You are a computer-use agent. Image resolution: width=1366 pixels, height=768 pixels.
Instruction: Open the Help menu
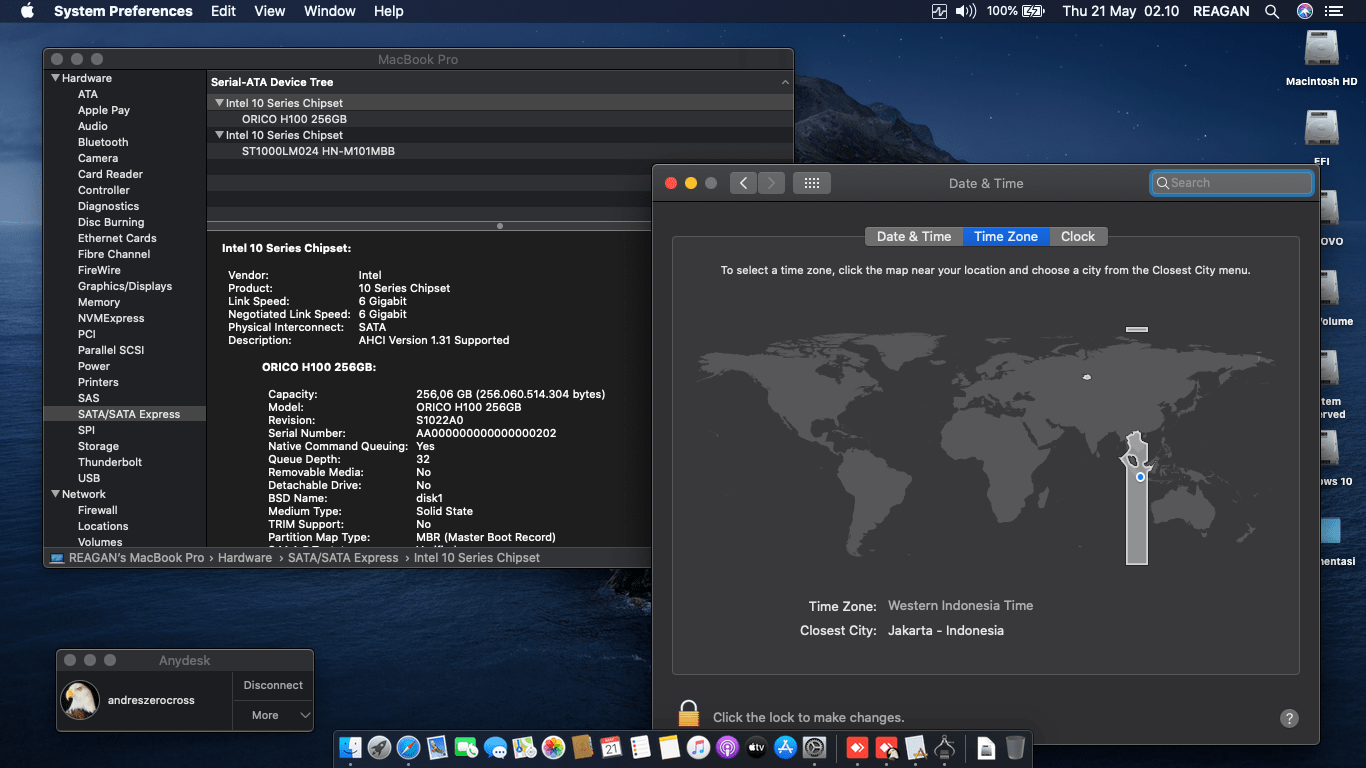(x=389, y=11)
